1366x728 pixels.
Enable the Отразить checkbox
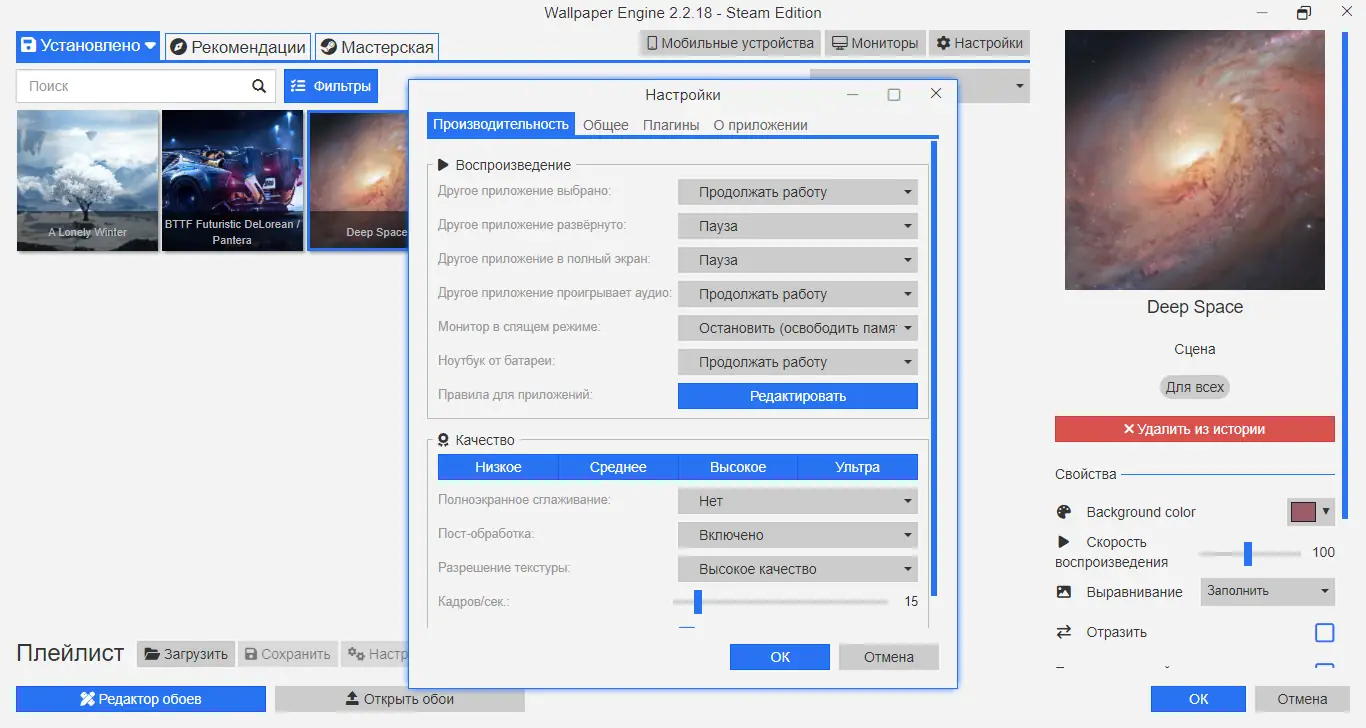(x=1324, y=632)
